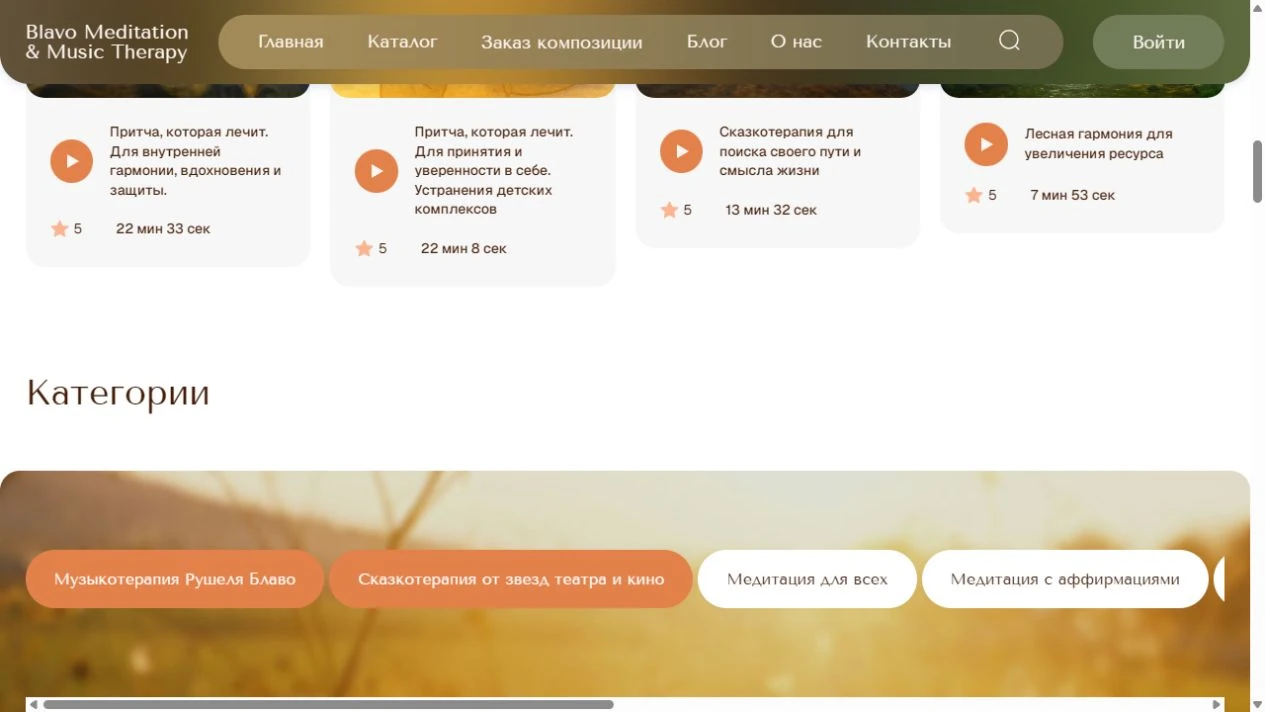Open the О нас page
Screen dimensions: 1265x712
point(796,42)
